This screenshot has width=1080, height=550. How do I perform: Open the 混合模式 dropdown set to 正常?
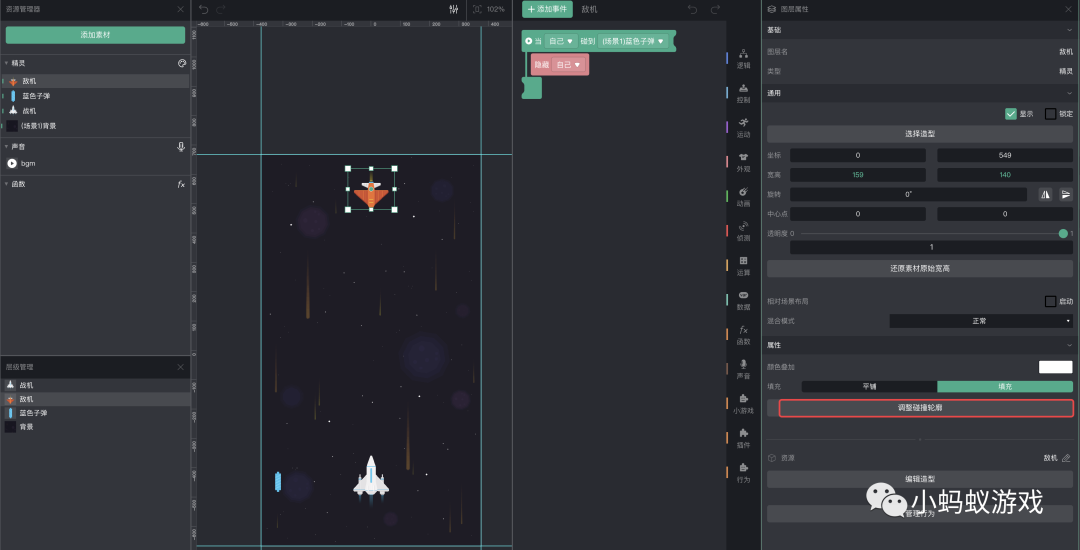(981, 321)
